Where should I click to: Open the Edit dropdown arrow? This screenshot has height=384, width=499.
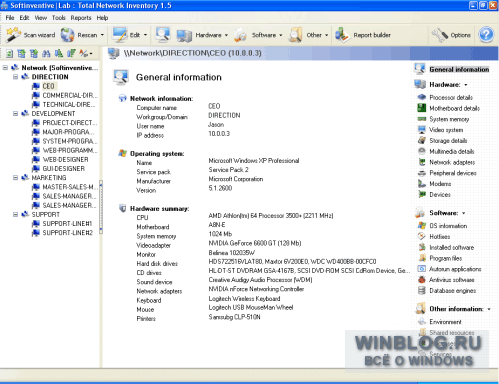click(x=145, y=35)
